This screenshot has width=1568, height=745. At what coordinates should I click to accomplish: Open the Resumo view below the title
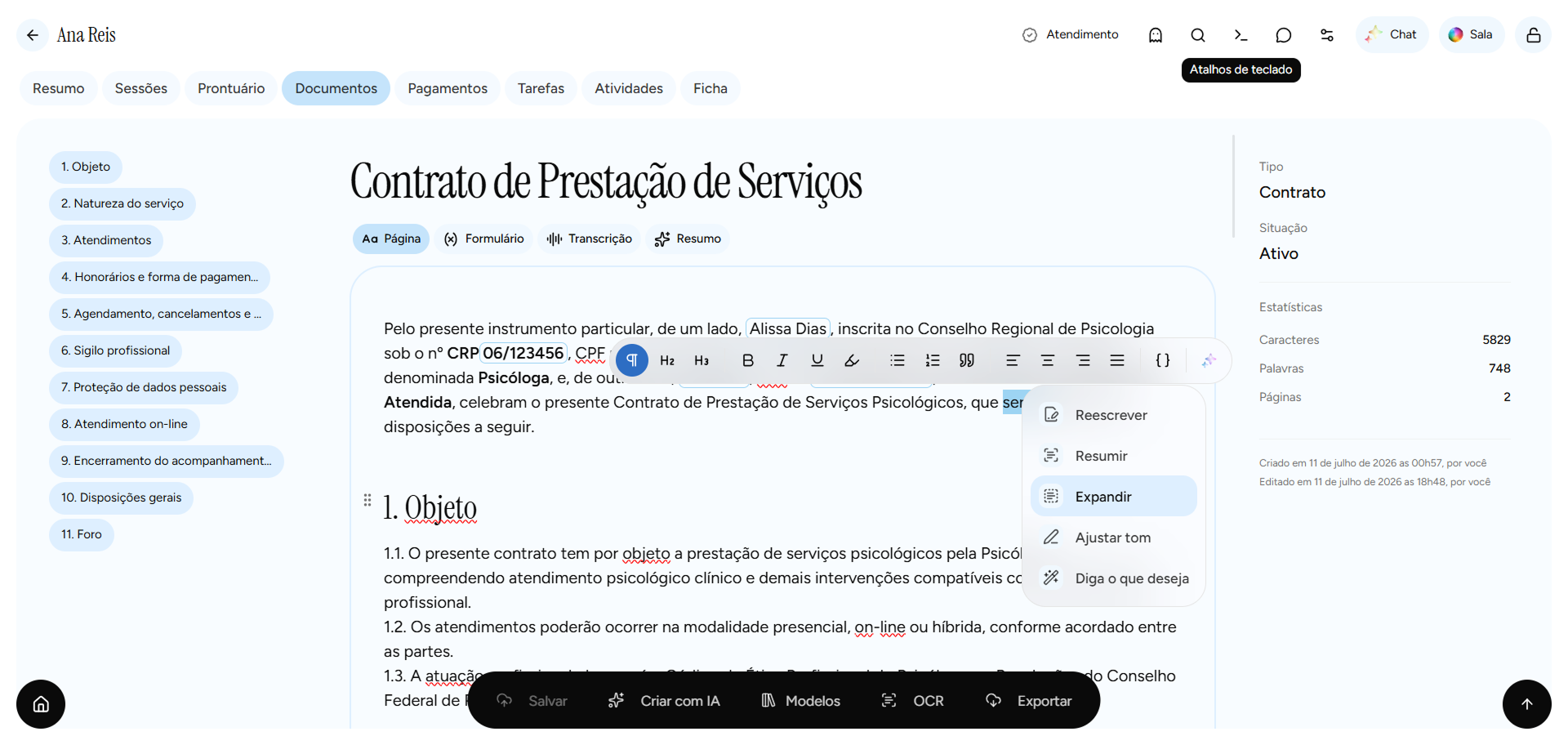point(688,239)
